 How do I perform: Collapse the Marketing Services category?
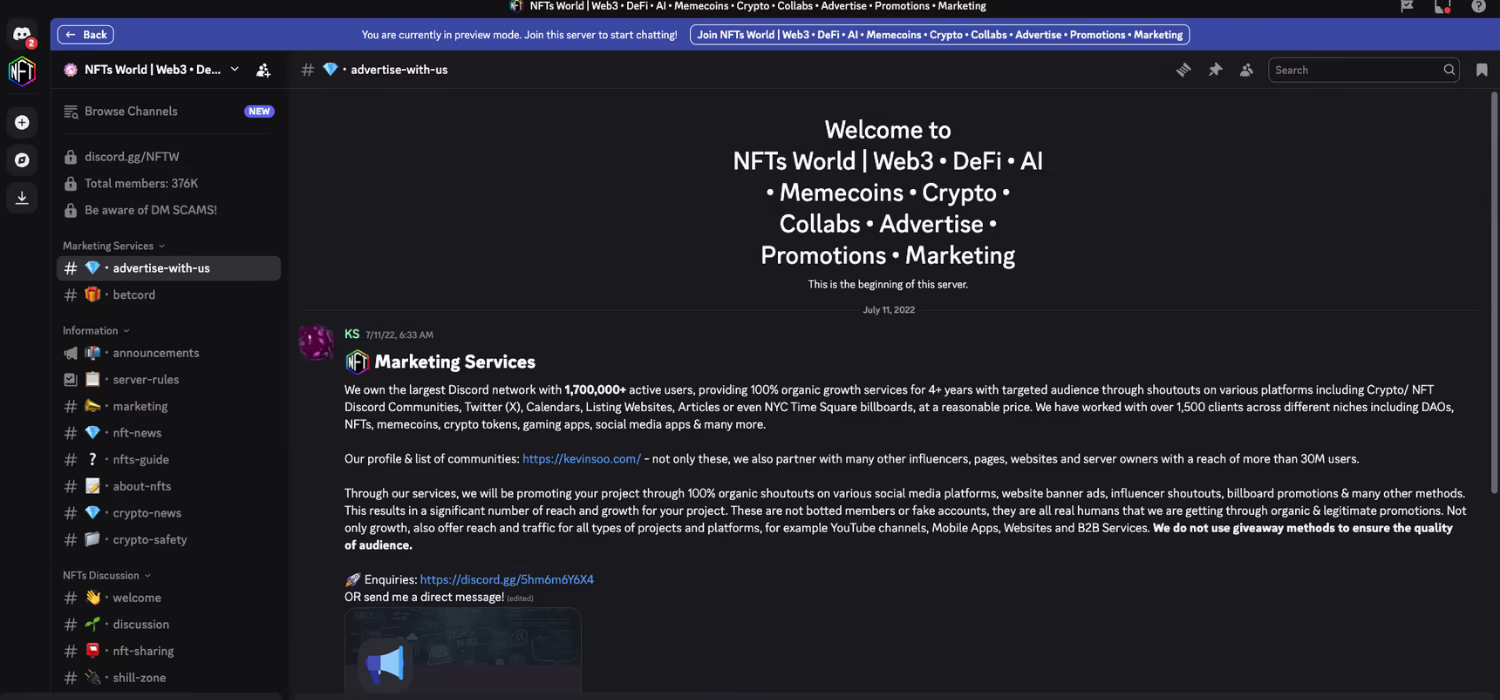pos(108,245)
